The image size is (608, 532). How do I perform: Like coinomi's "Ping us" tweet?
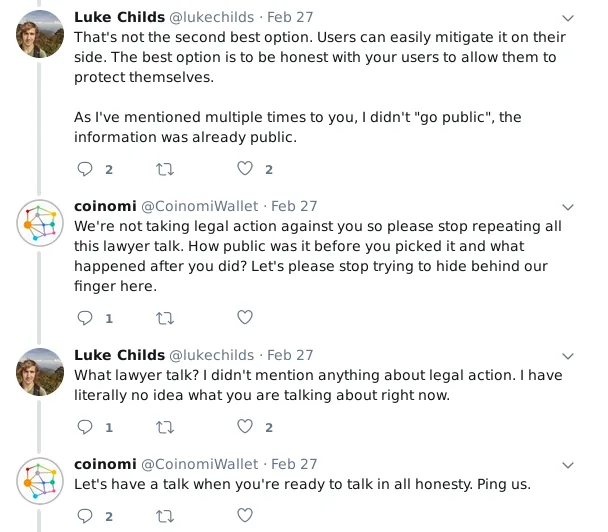(245, 515)
